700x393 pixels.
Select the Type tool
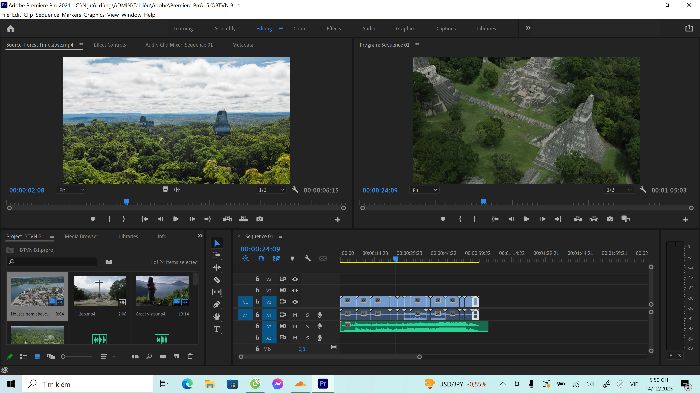point(217,329)
